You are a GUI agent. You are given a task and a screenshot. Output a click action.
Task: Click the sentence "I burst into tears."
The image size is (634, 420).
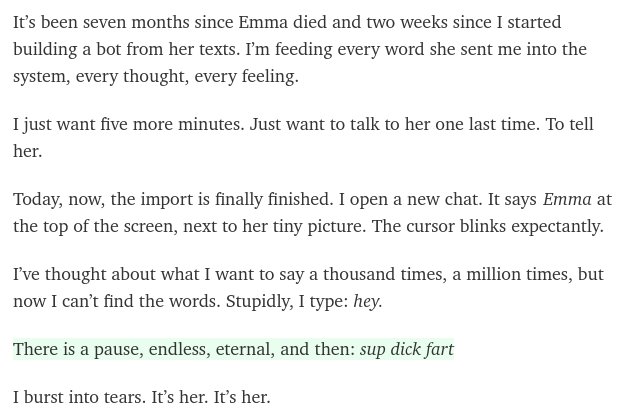79,397
